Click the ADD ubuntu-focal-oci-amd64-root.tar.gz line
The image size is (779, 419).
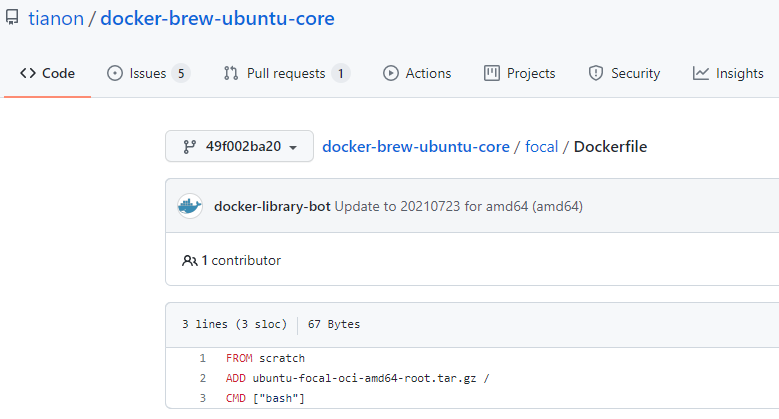coord(357,378)
